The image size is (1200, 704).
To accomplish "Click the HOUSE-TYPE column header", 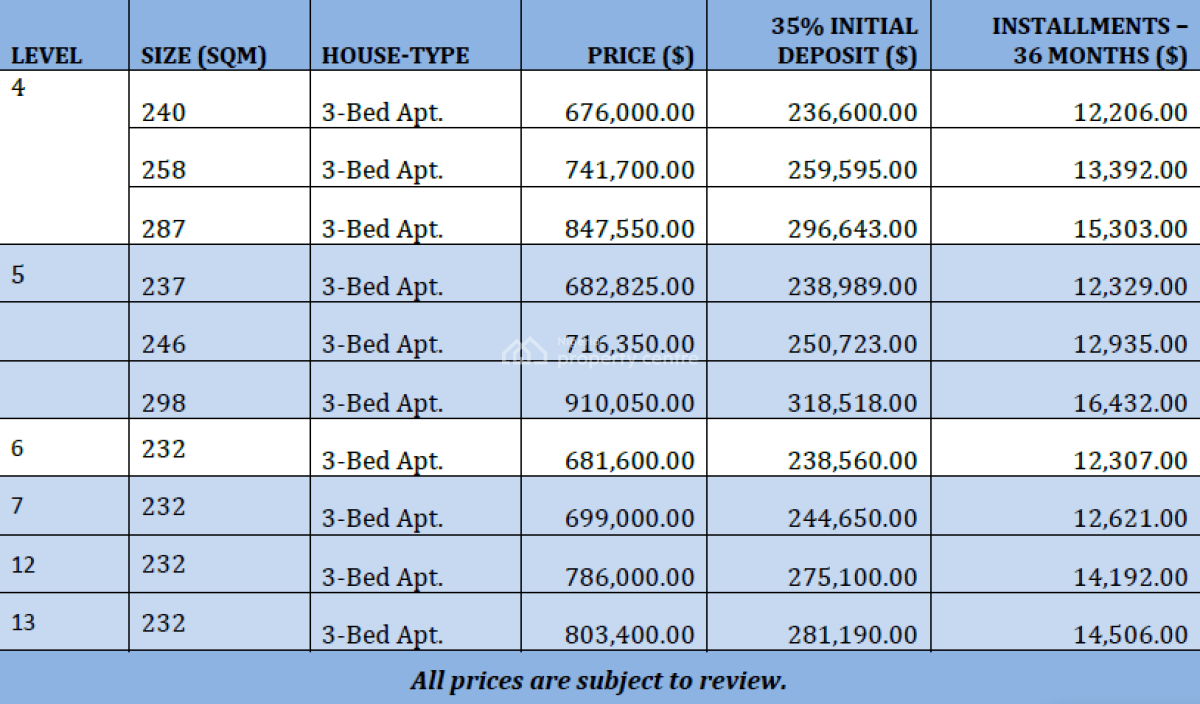I will (395, 56).
